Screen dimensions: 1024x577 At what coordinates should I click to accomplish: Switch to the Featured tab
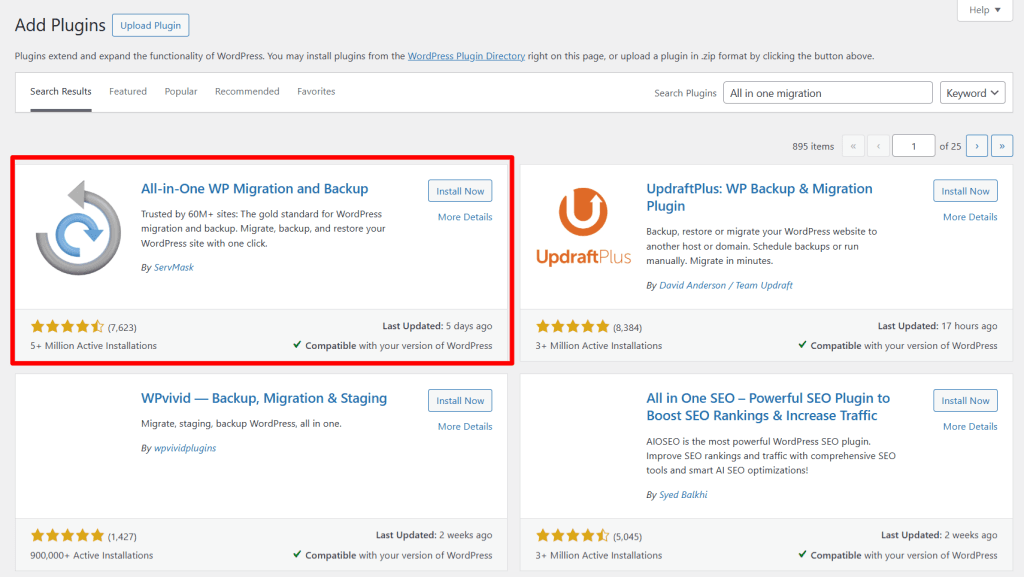coord(128,91)
